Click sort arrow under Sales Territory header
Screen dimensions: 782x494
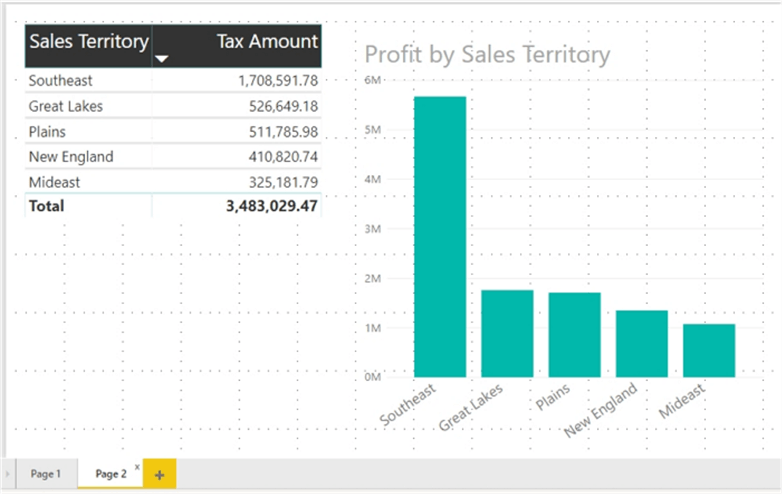pyautogui.click(x=162, y=59)
